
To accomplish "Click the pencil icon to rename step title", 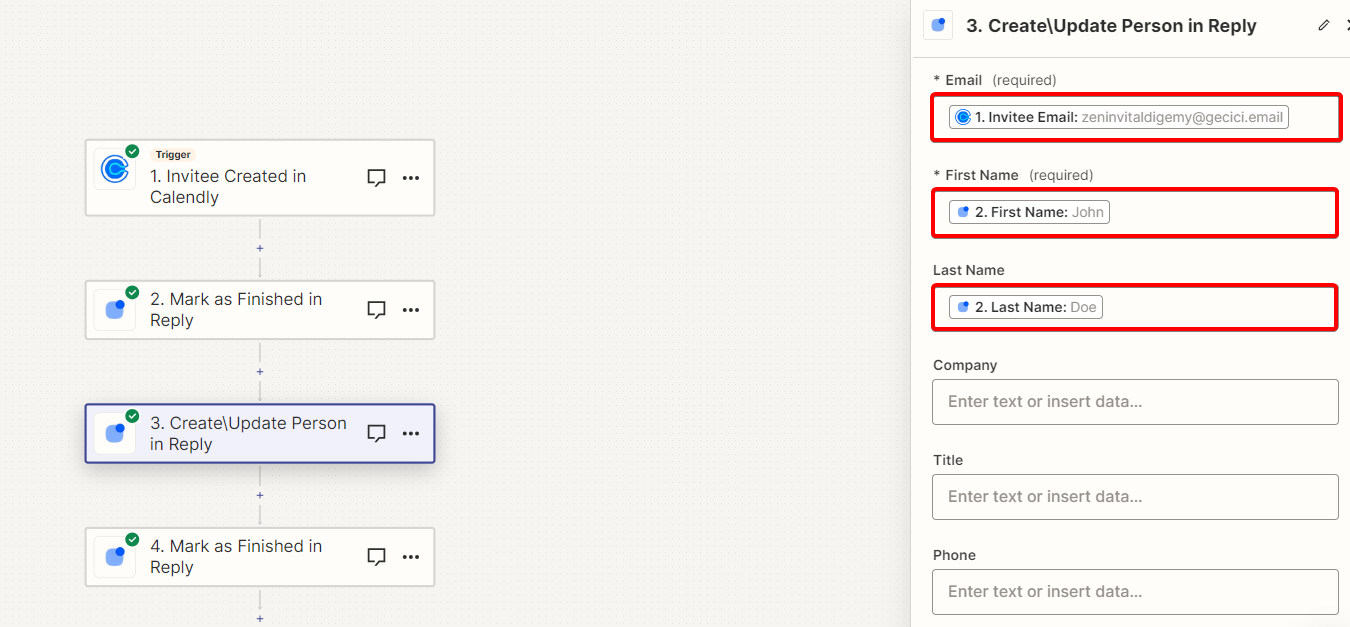I will tap(1324, 25).
